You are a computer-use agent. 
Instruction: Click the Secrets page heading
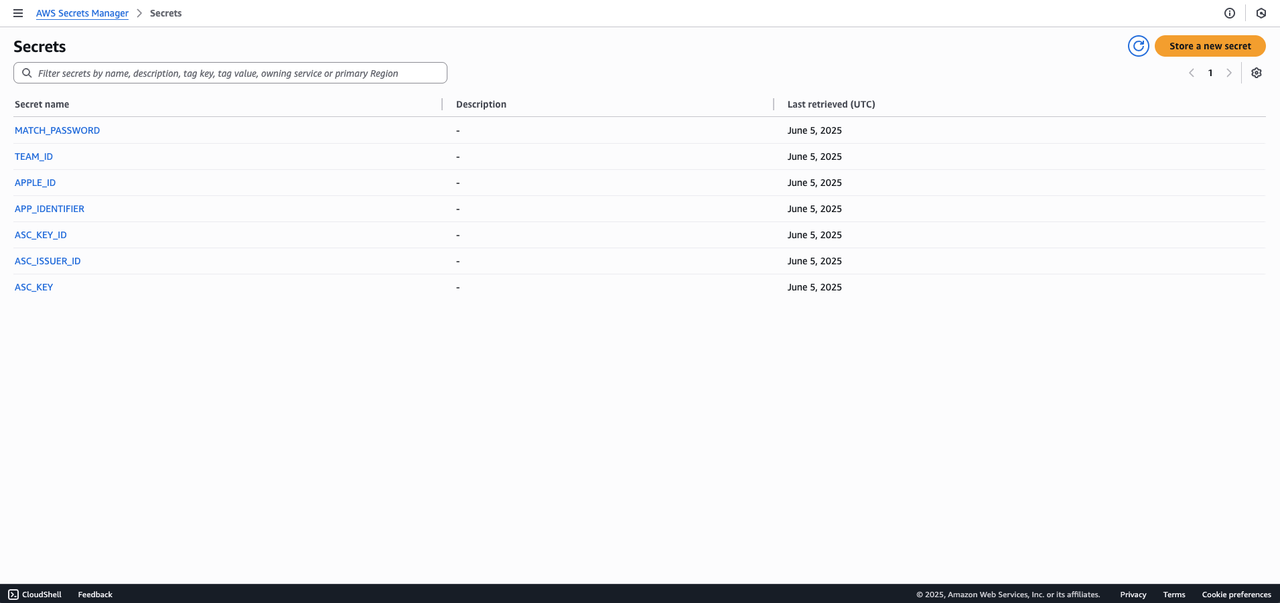click(40, 46)
